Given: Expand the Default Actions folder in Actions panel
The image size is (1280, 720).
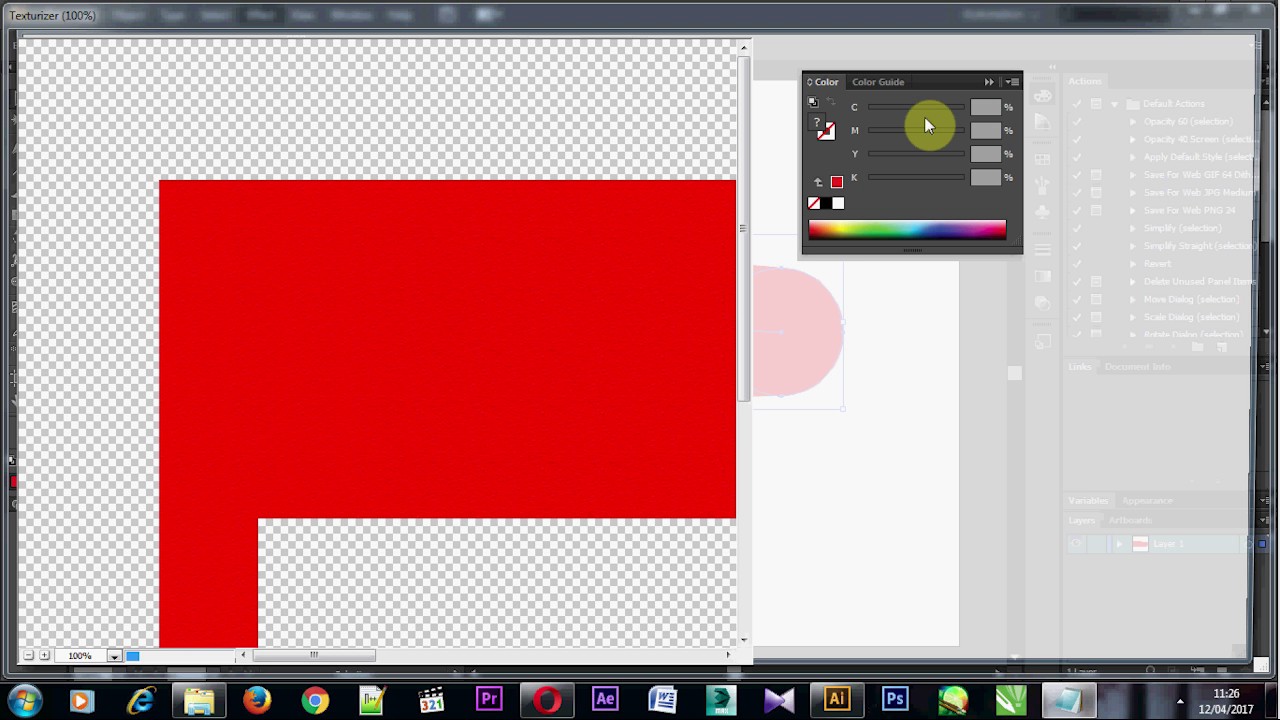Looking at the screenshot, I should [x=1114, y=104].
